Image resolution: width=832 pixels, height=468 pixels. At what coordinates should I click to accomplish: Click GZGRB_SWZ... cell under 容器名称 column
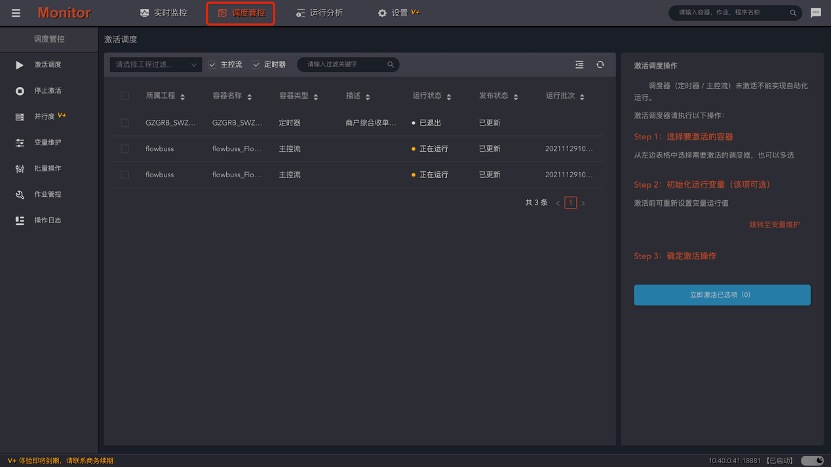tap(237, 123)
